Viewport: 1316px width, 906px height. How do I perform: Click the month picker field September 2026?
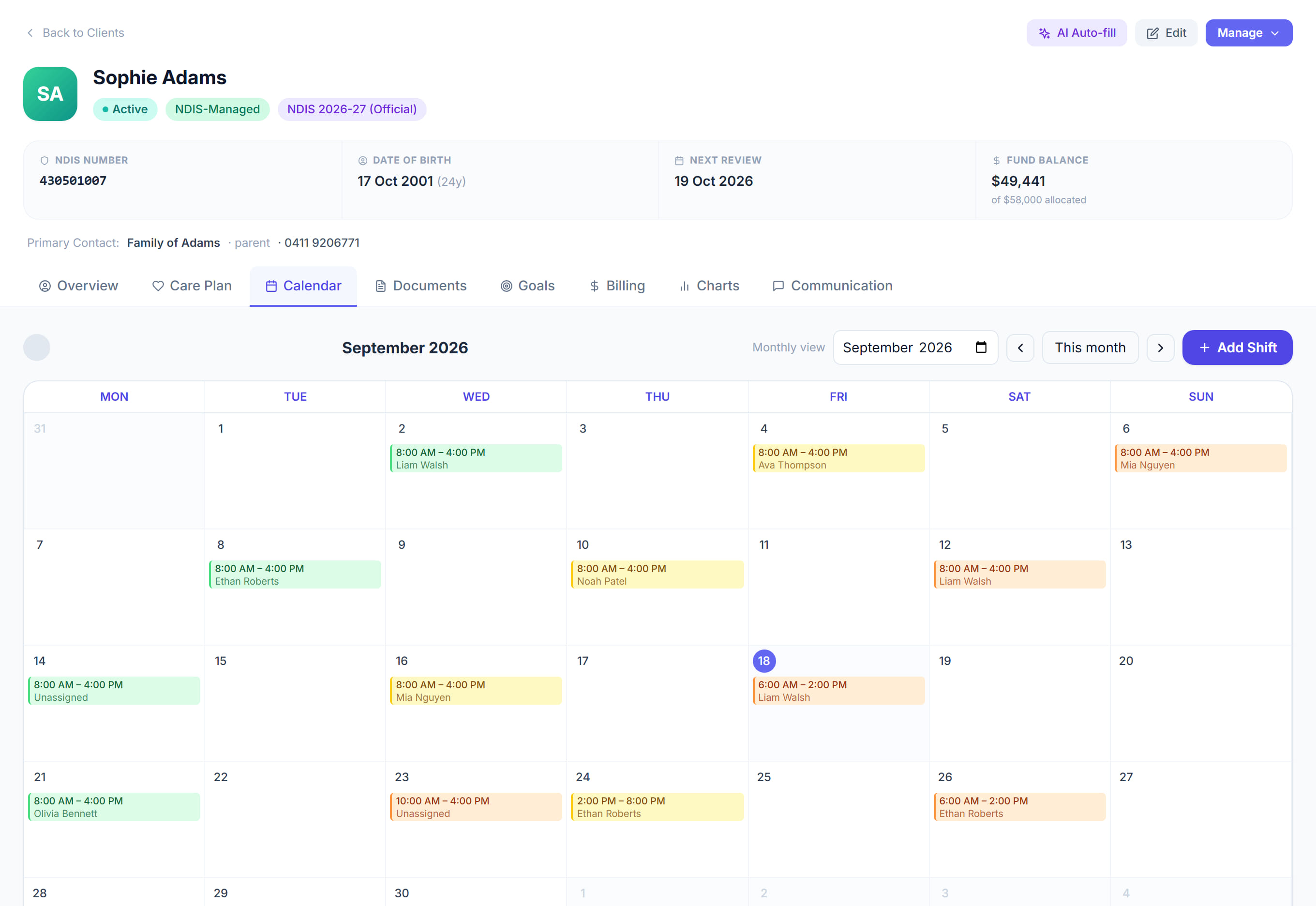pyautogui.click(x=915, y=347)
